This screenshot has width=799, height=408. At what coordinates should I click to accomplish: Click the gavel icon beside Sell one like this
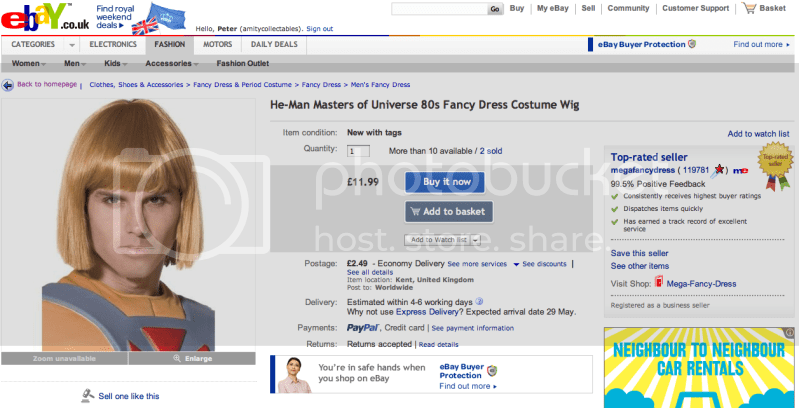(88, 395)
